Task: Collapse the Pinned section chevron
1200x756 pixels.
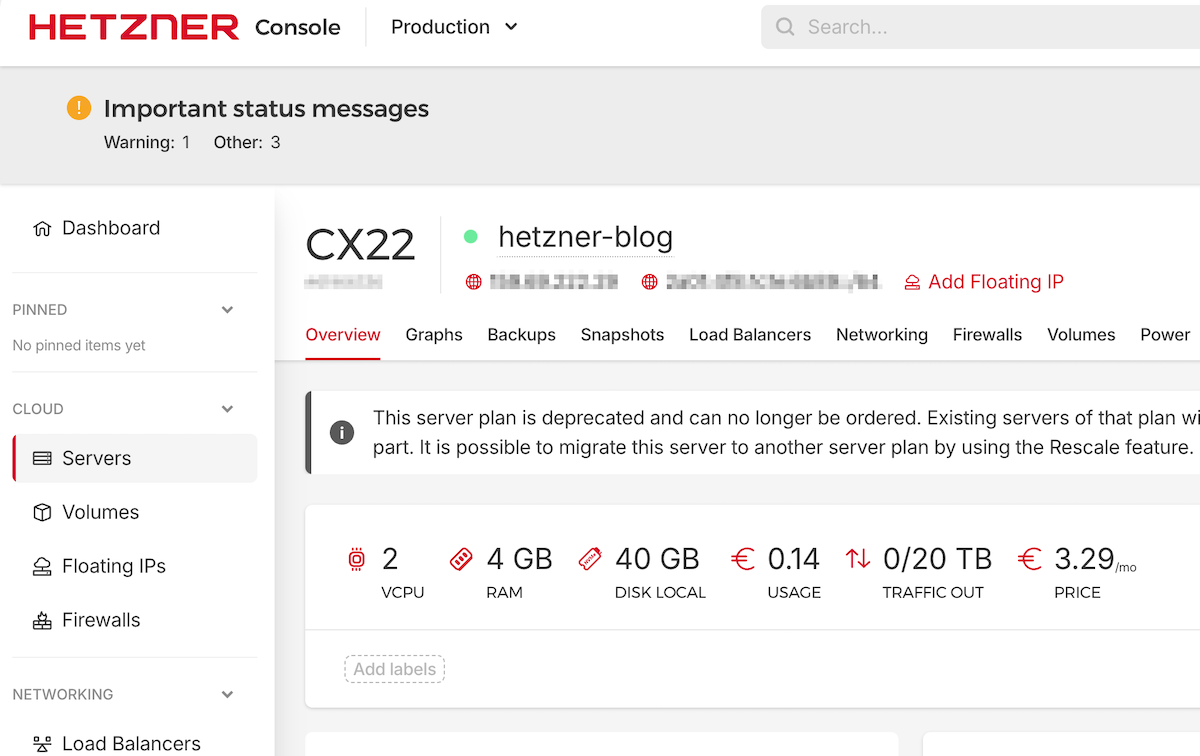Action: (x=227, y=310)
